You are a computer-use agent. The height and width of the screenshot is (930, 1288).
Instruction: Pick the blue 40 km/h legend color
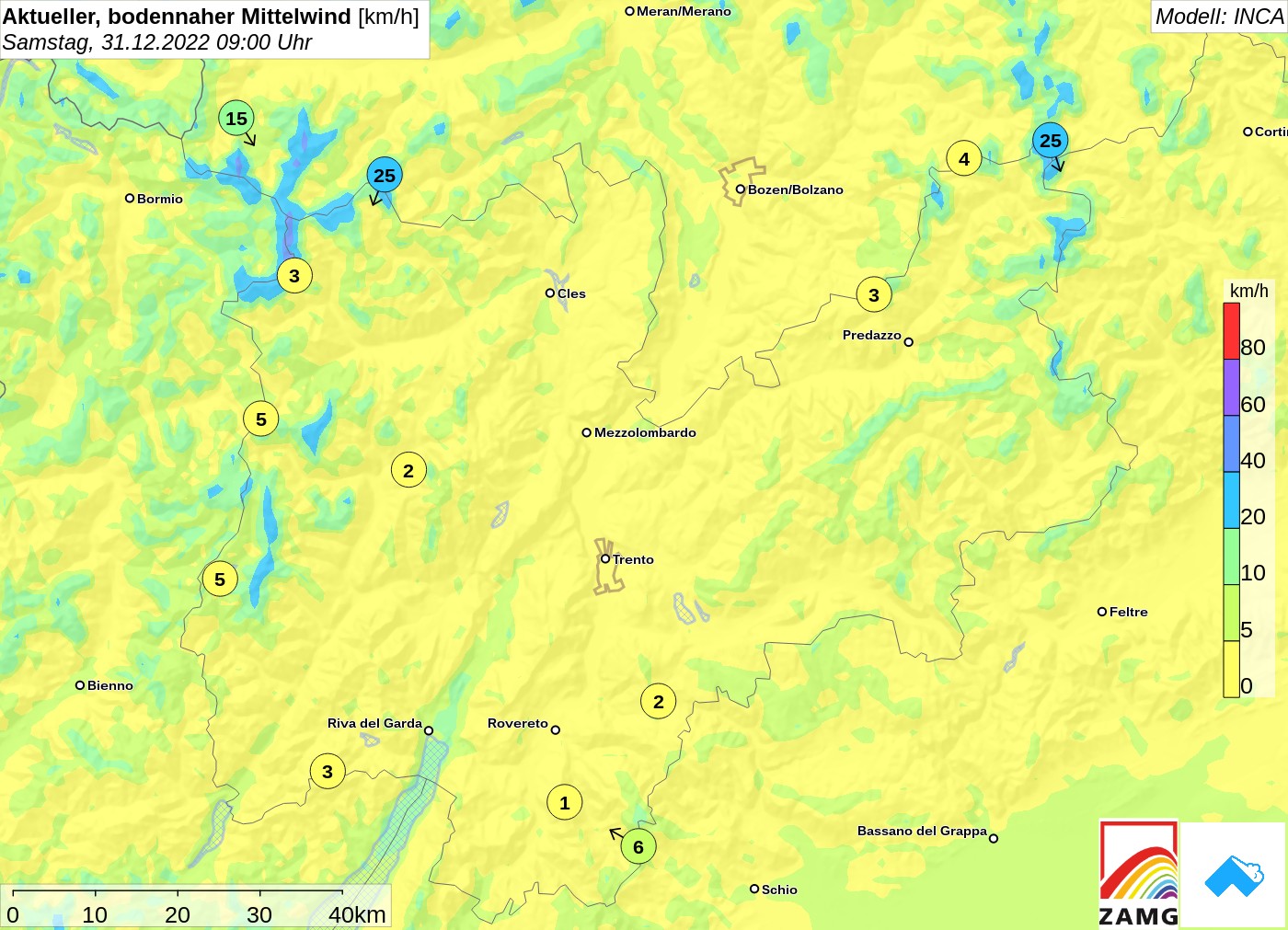1231,444
